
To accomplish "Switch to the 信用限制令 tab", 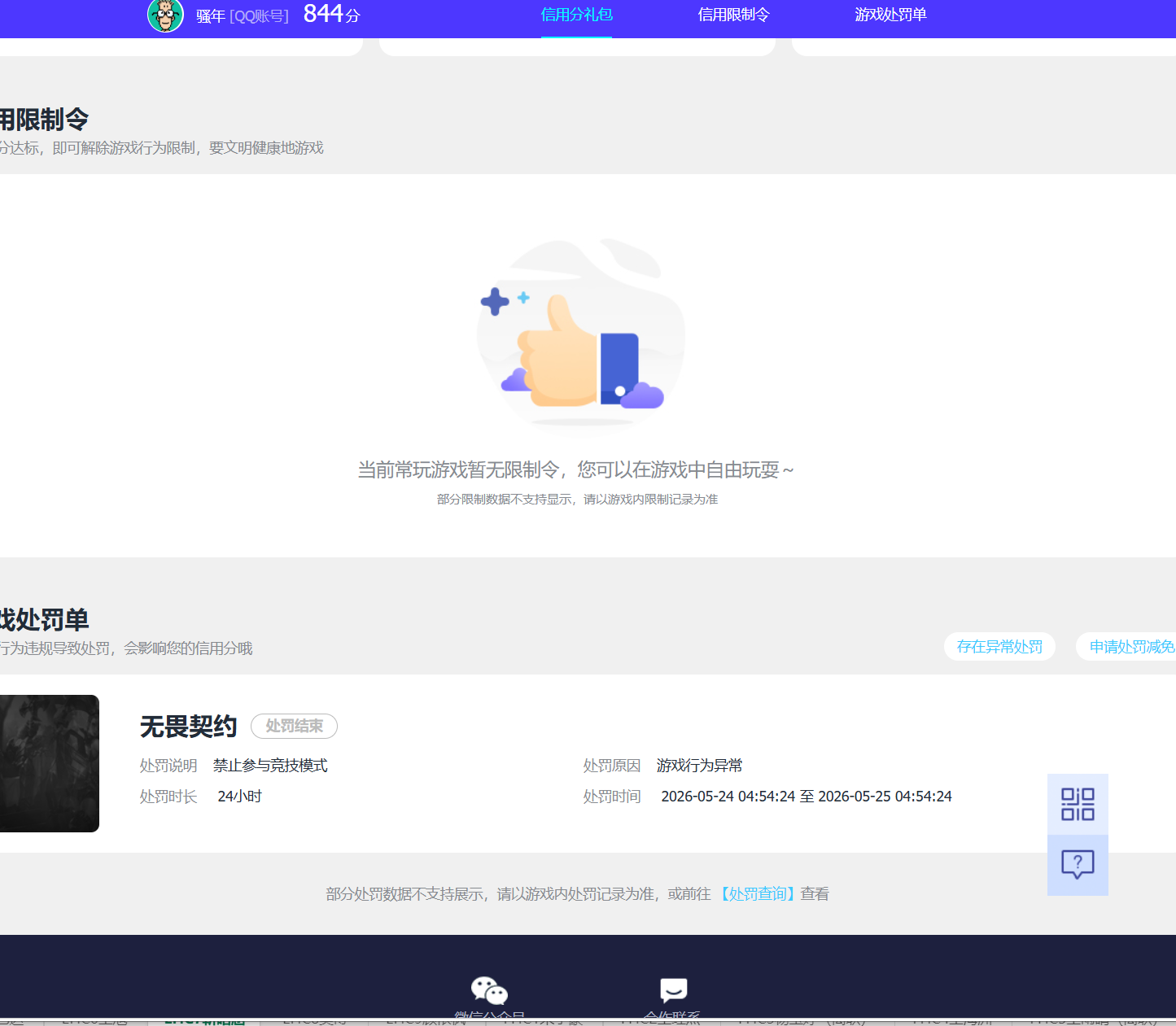I will (733, 15).
